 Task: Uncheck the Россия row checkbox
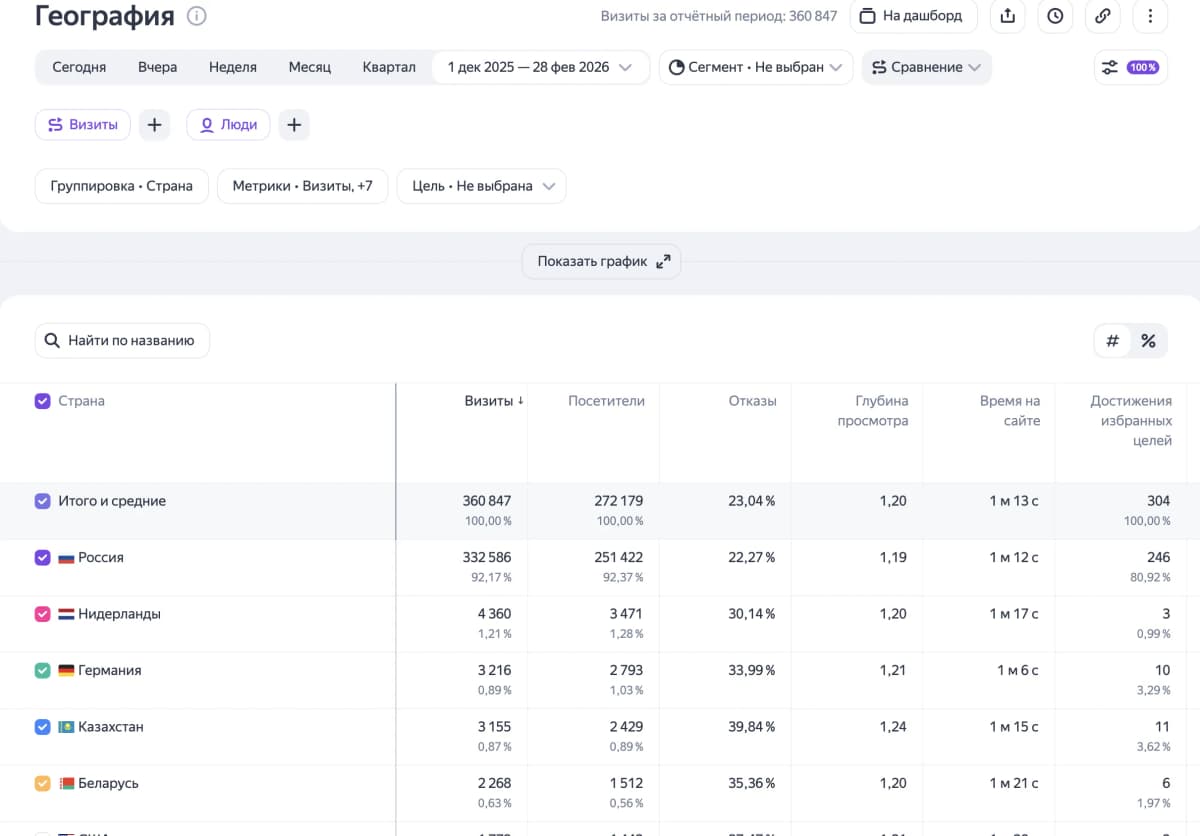coord(42,557)
